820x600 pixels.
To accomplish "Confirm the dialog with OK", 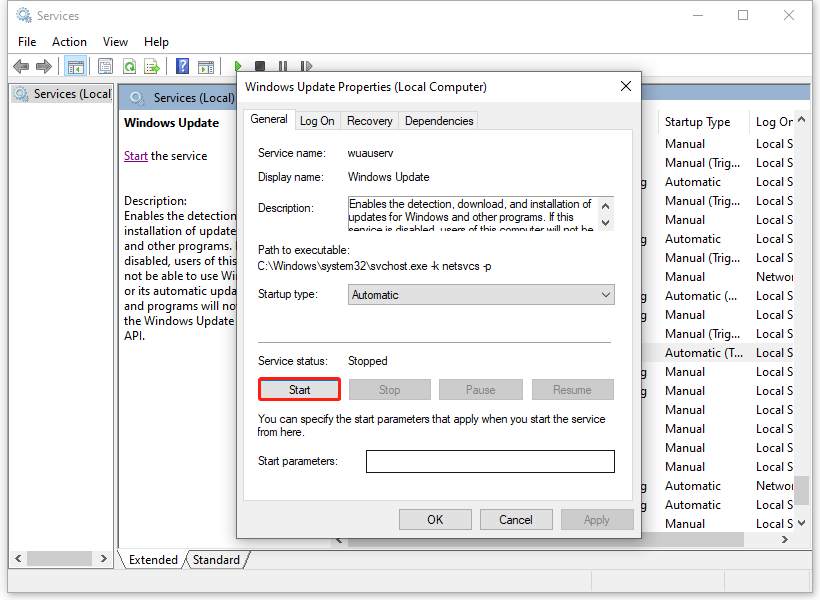I will coord(435,519).
